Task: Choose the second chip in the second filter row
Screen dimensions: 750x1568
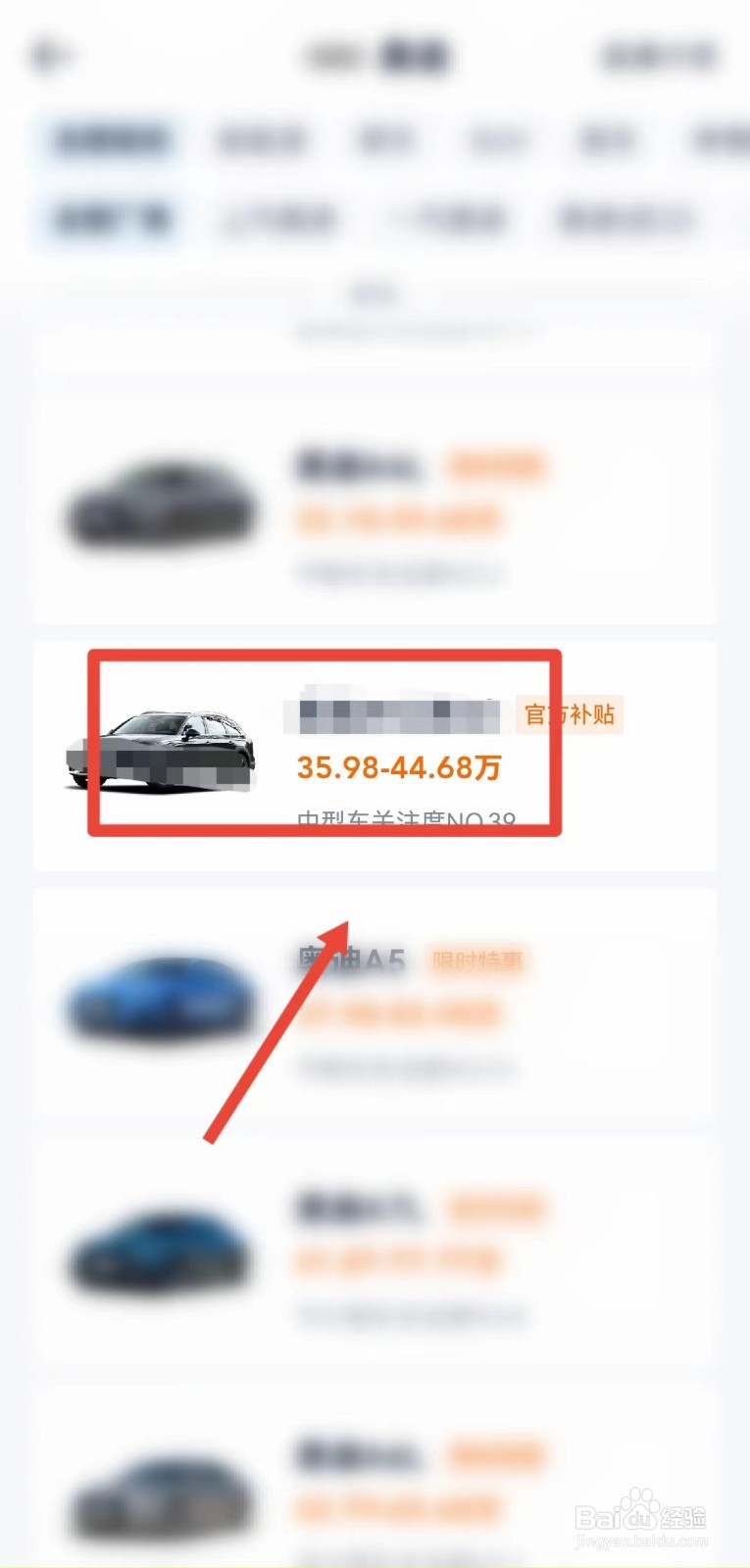Action: [277, 218]
